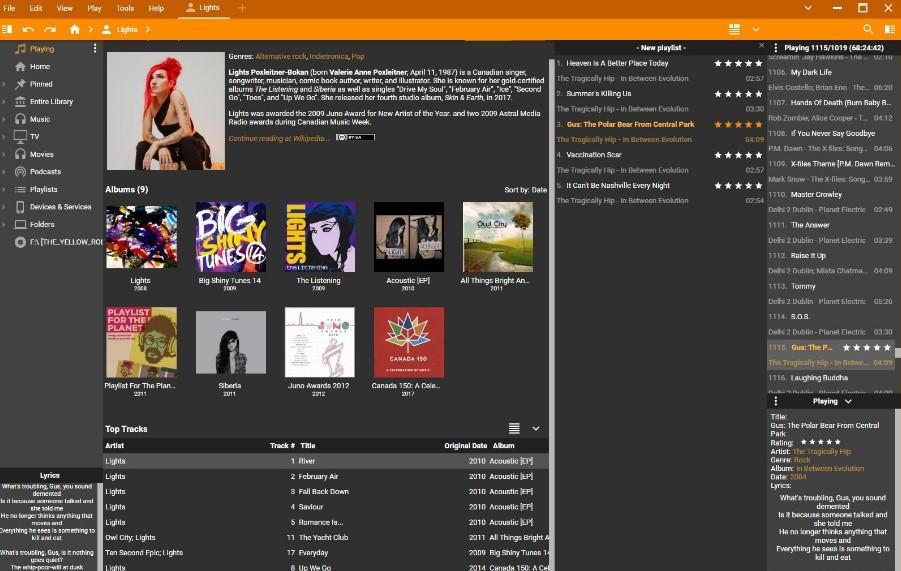This screenshot has width=901, height=571.
Task: Expand the Devices & Services node
Action: pos(4,207)
